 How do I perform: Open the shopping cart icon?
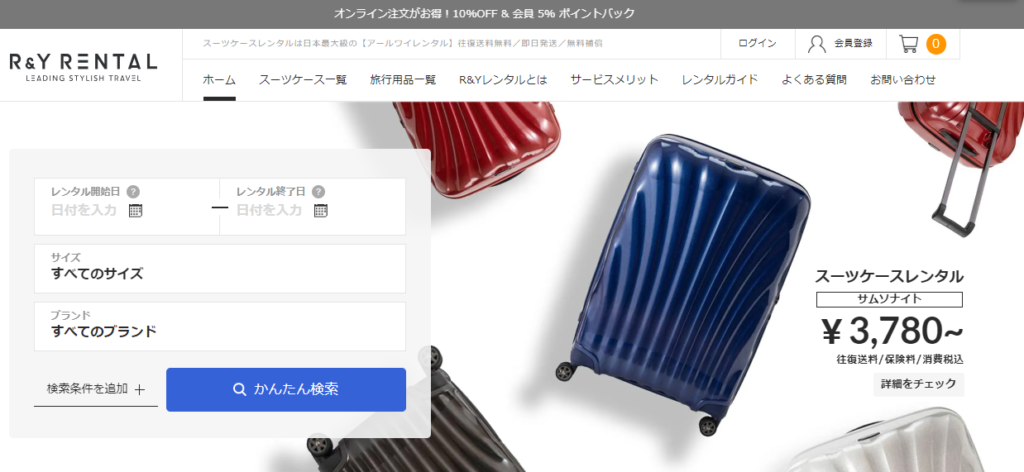[x=908, y=44]
